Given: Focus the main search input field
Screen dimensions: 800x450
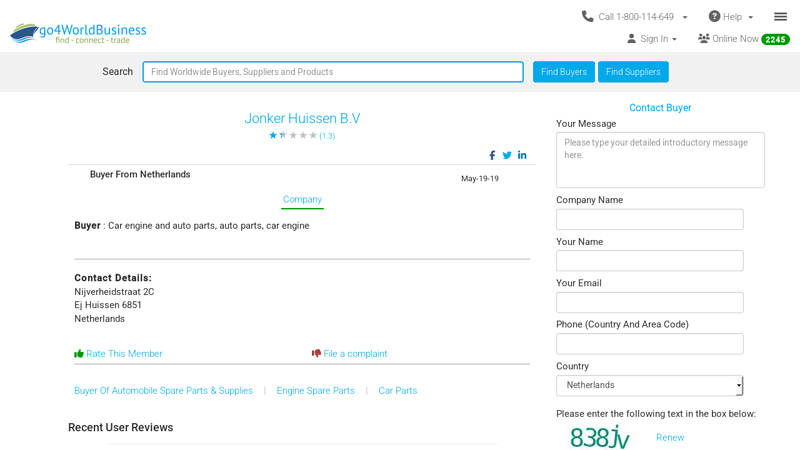Looking at the screenshot, I should [333, 72].
